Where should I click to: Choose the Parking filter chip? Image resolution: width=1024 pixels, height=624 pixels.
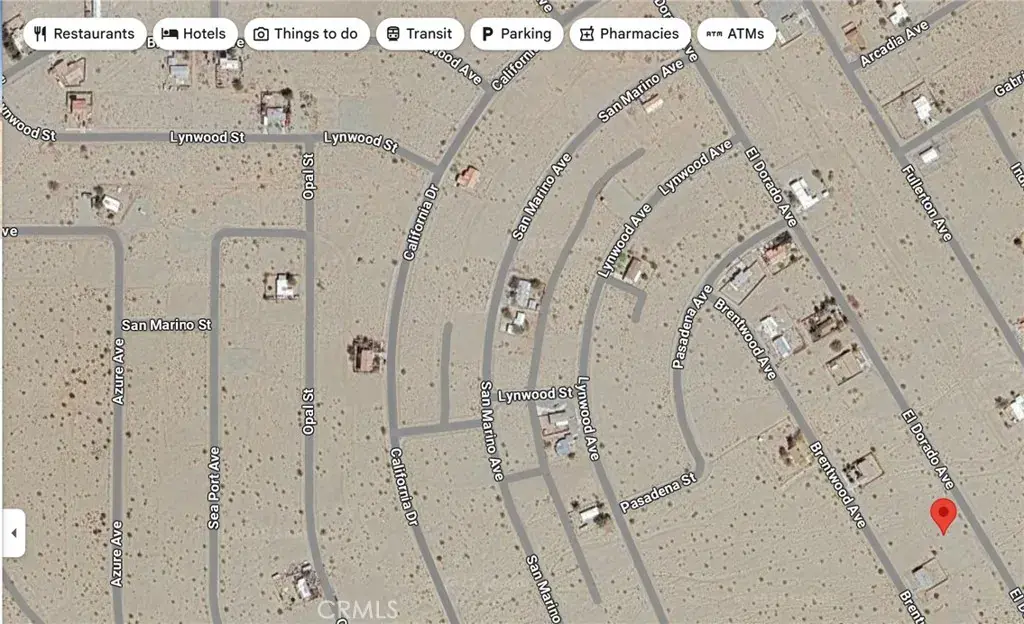tap(517, 34)
